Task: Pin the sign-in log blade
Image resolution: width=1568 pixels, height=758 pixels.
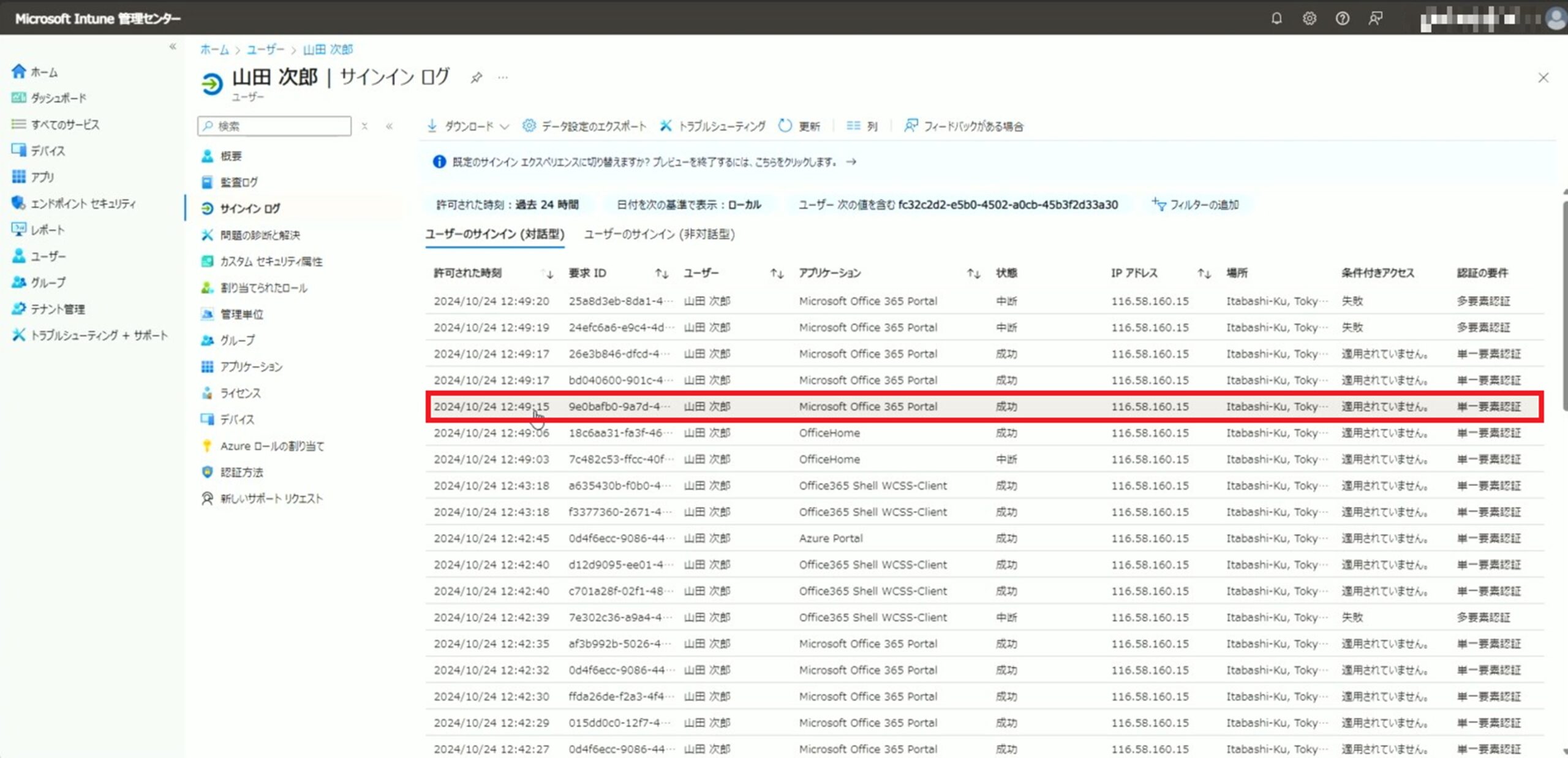Action: 476,78
